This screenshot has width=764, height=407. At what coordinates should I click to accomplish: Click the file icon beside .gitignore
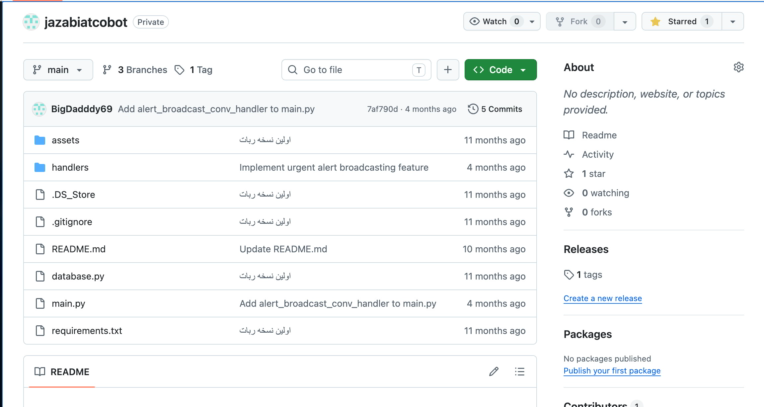click(40, 222)
